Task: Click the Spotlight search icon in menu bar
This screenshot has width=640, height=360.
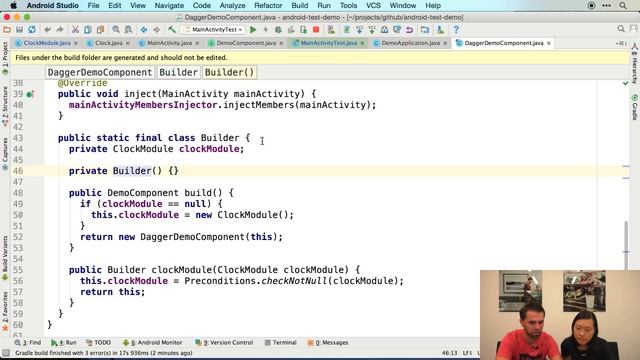Action: [623, 5]
